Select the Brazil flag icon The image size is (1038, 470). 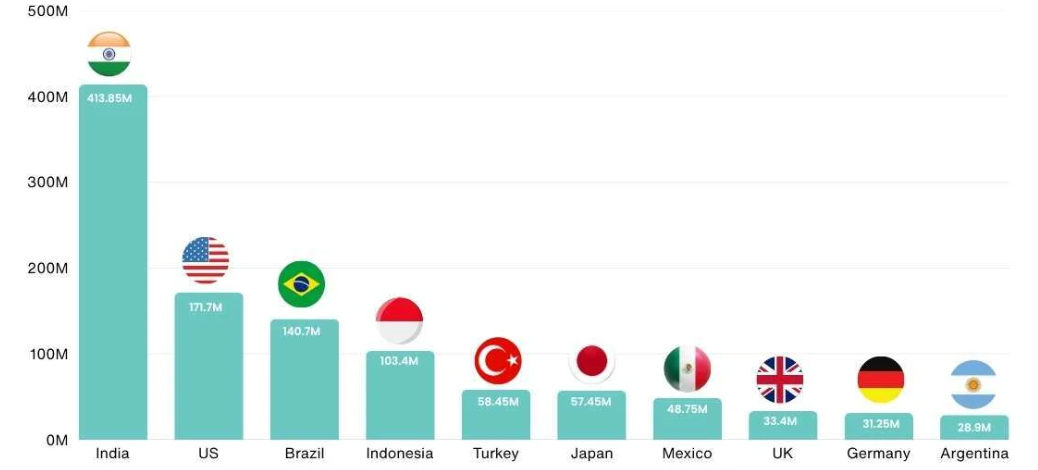point(301,284)
